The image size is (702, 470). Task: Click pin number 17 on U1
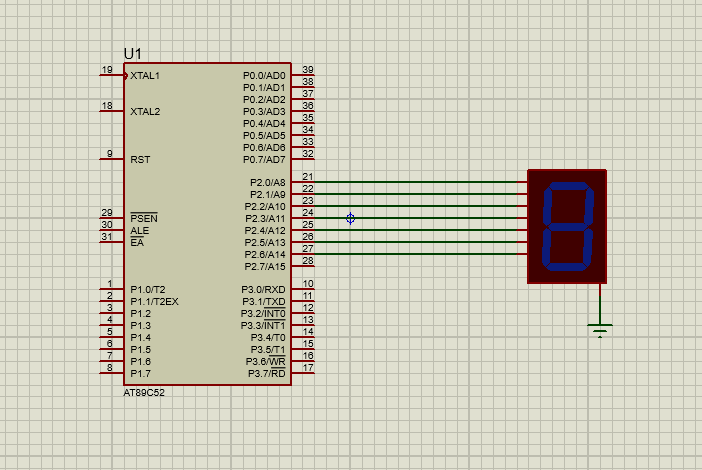tap(308, 367)
